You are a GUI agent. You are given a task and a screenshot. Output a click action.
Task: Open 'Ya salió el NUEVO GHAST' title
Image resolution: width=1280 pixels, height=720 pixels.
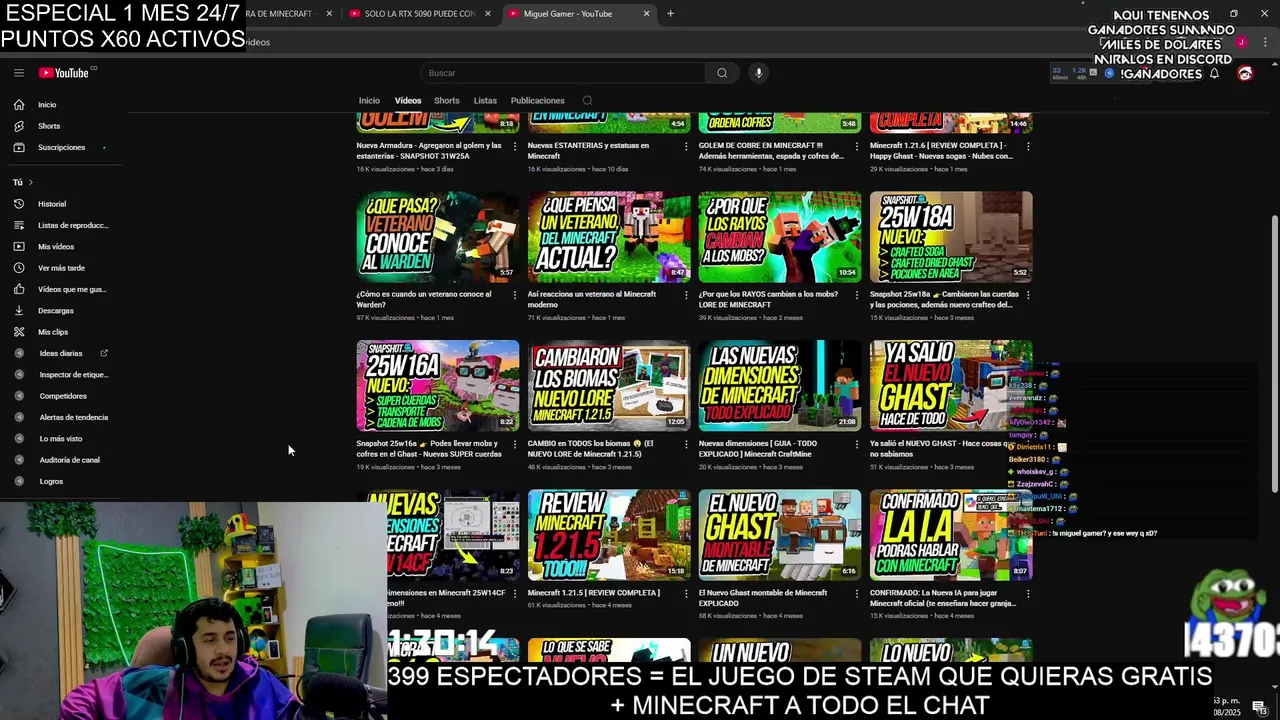[x=942, y=449]
